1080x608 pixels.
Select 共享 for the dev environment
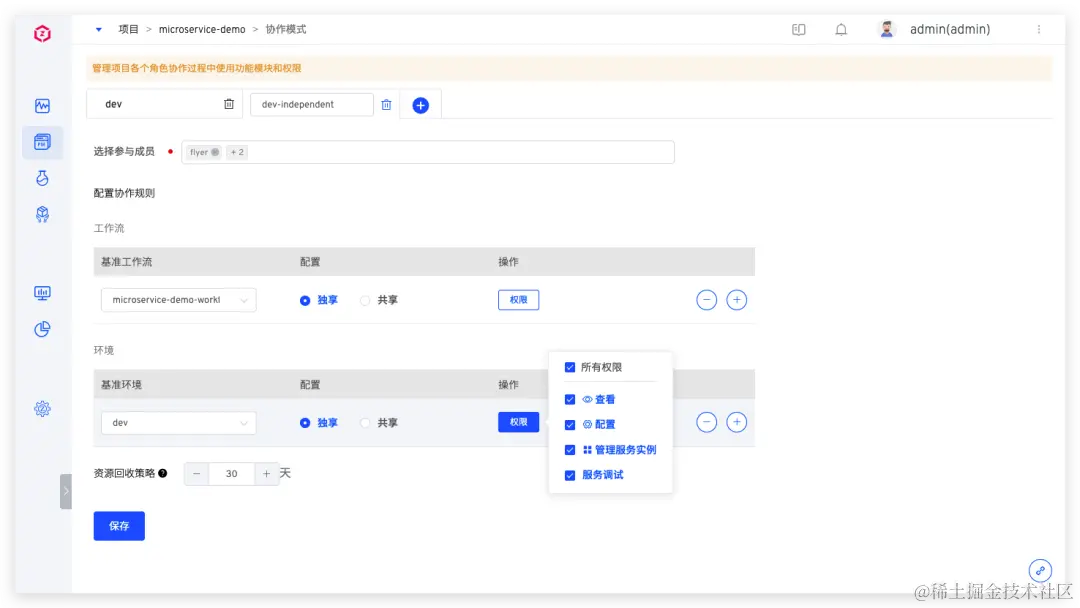(379, 423)
